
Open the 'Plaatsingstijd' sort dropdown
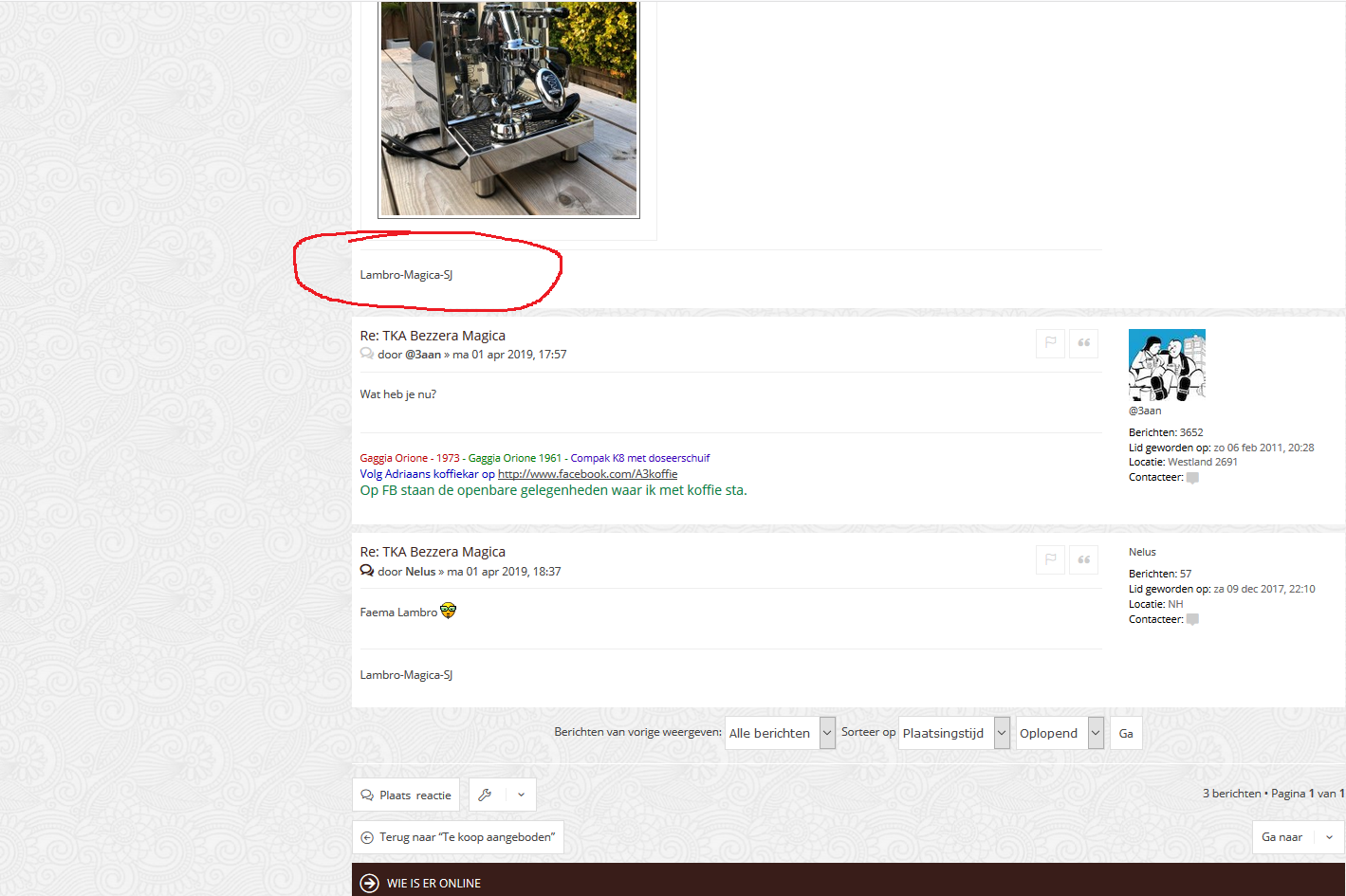click(953, 733)
